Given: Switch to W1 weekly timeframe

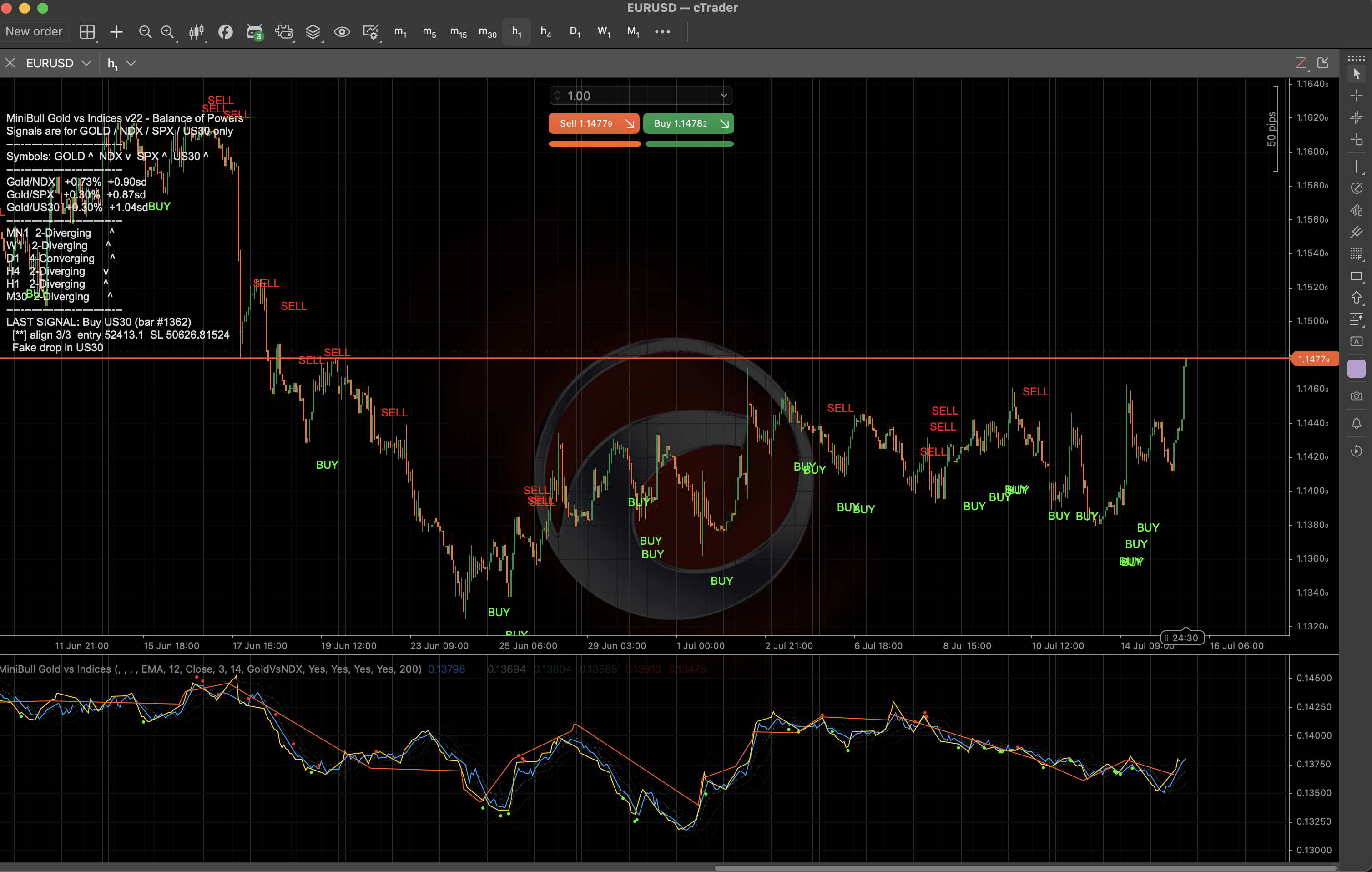Looking at the screenshot, I should 604,32.
